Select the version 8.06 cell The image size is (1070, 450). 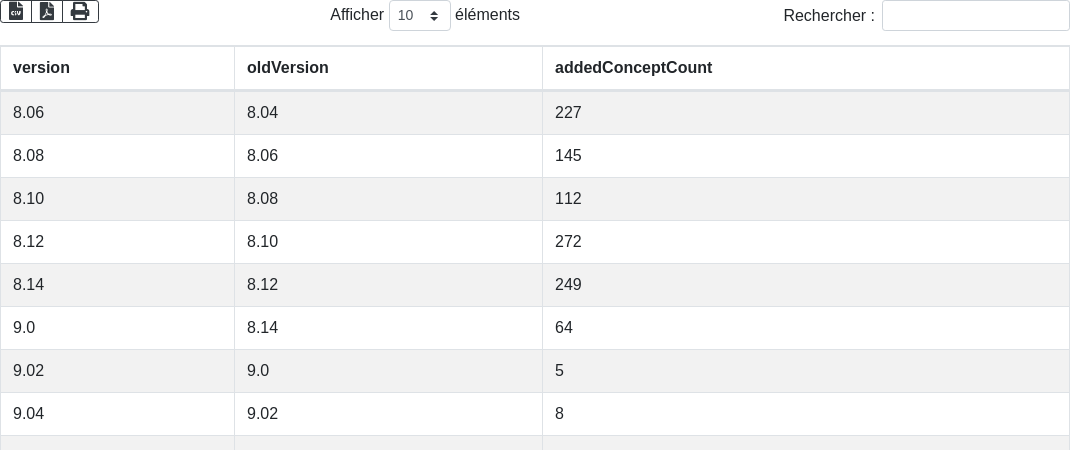tap(29, 113)
